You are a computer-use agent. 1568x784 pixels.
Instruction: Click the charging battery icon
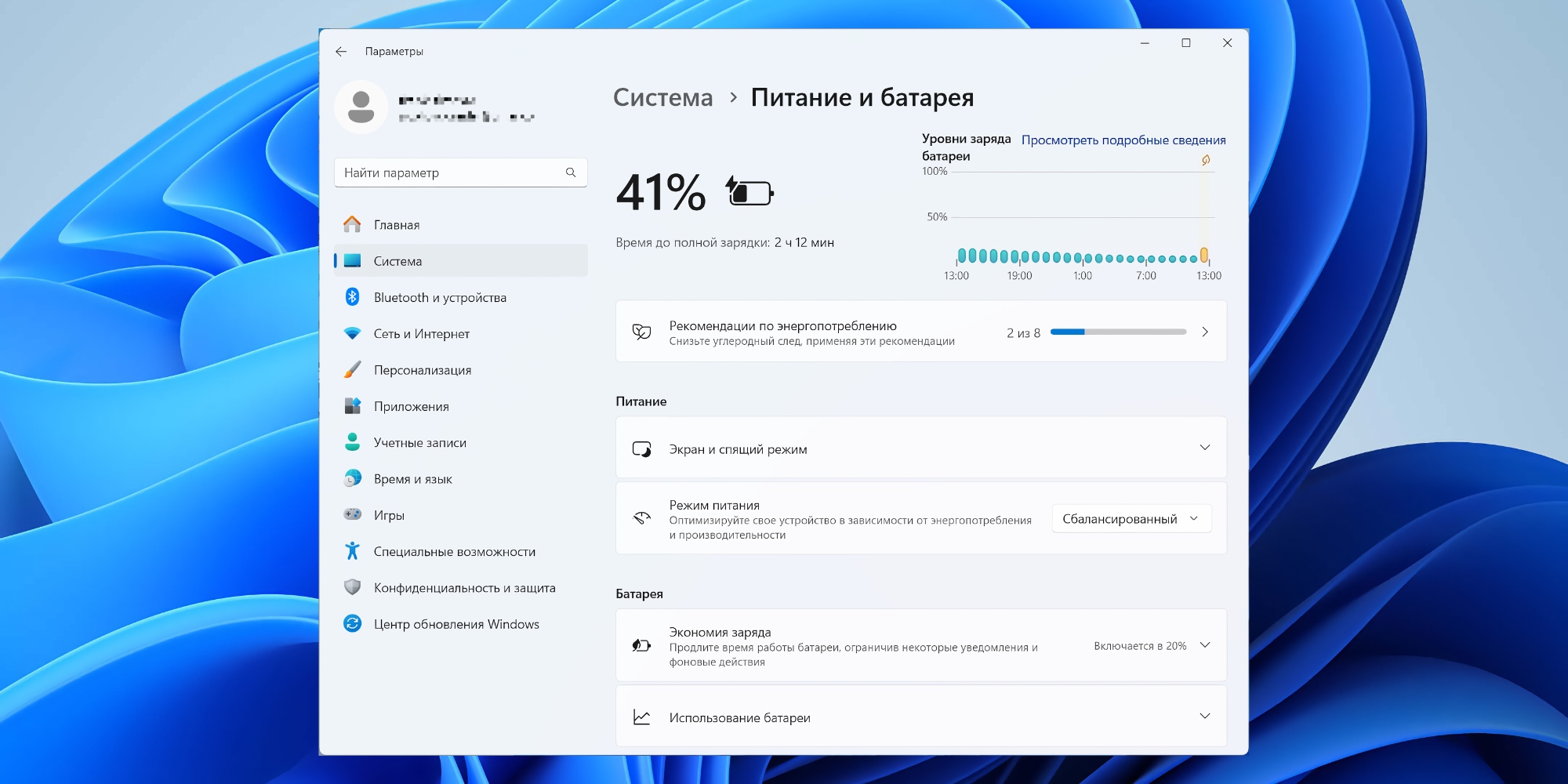tap(750, 191)
